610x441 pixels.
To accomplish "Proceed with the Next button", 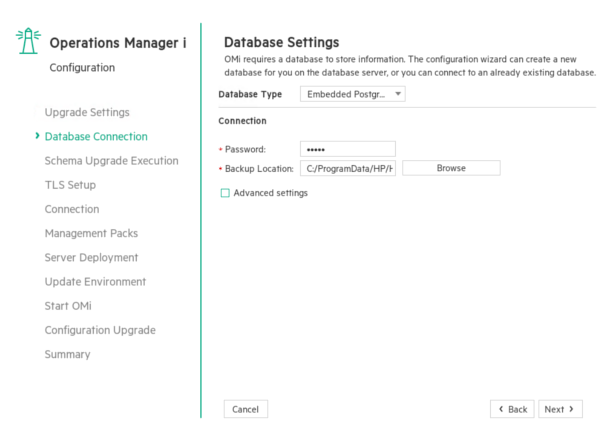I will pyautogui.click(x=560, y=409).
